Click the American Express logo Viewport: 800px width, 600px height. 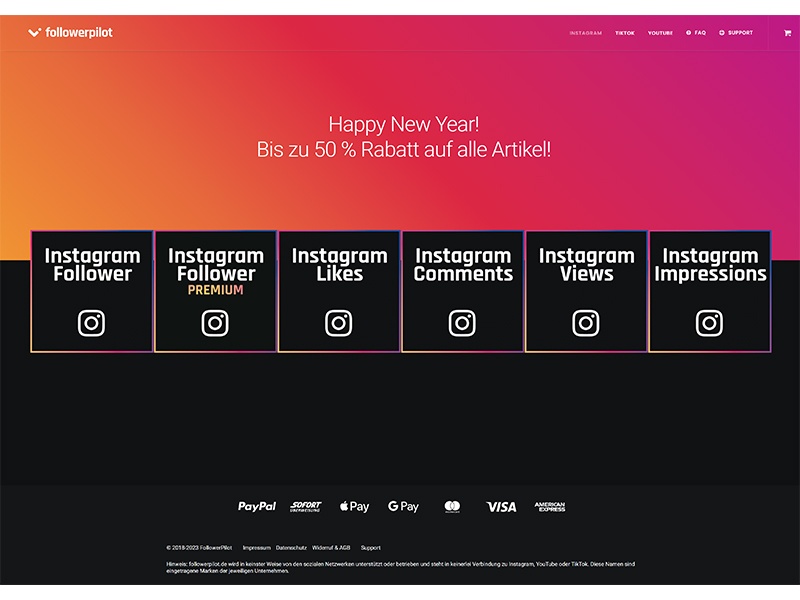pyautogui.click(x=550, y=507)
